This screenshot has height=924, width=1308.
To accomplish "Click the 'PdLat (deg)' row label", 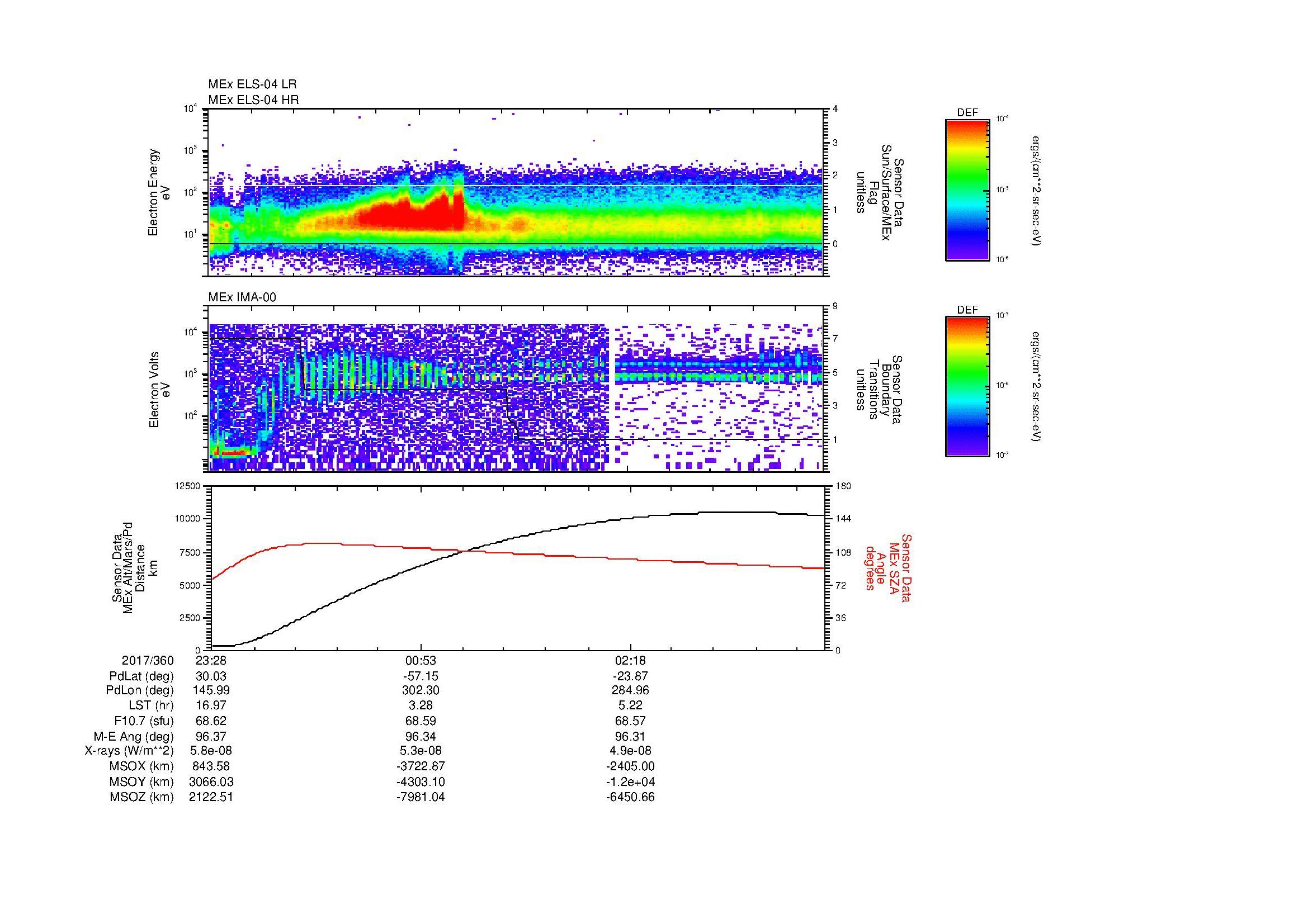I will [141, 676].
